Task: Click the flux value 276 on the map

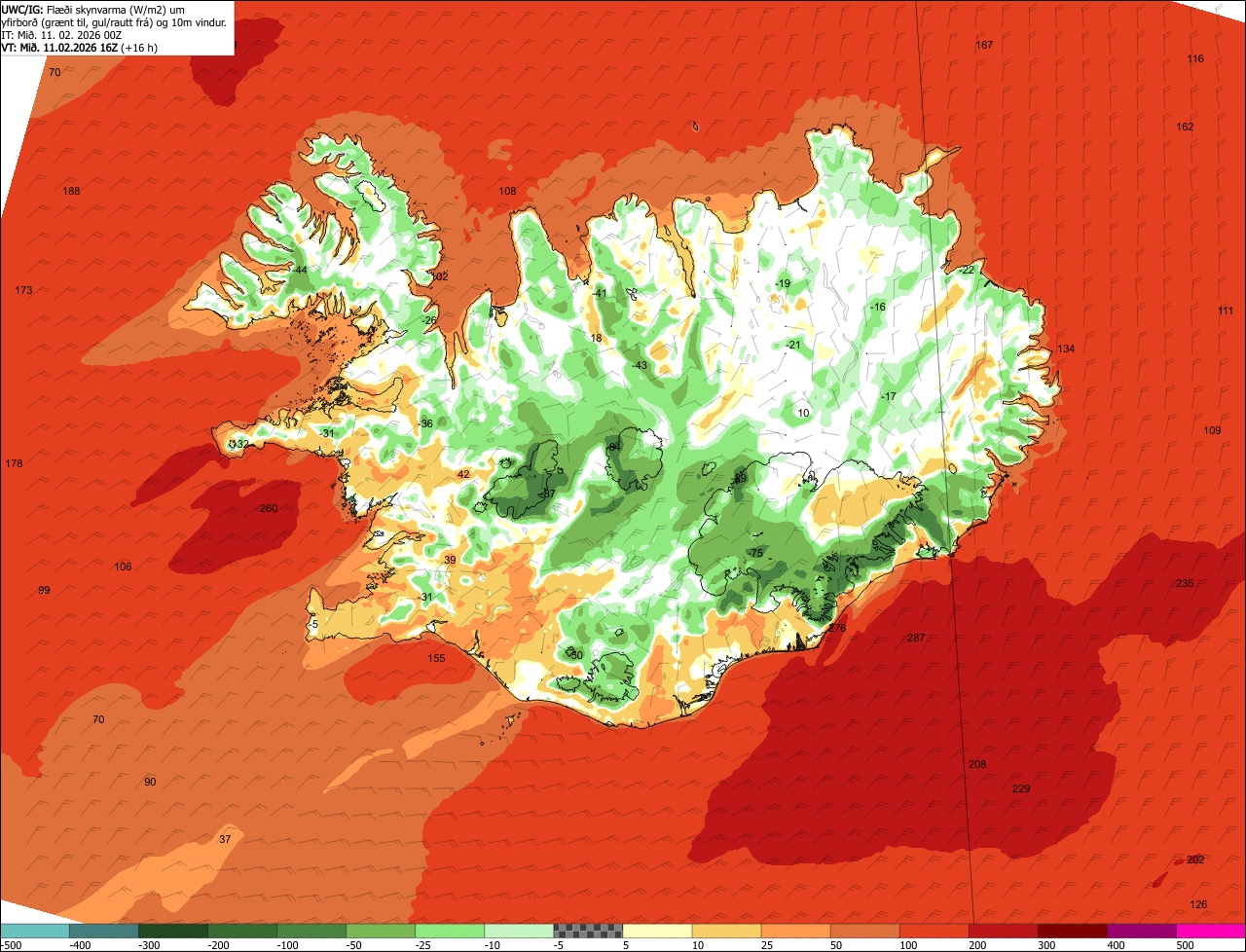Action: tap(837, 629)
